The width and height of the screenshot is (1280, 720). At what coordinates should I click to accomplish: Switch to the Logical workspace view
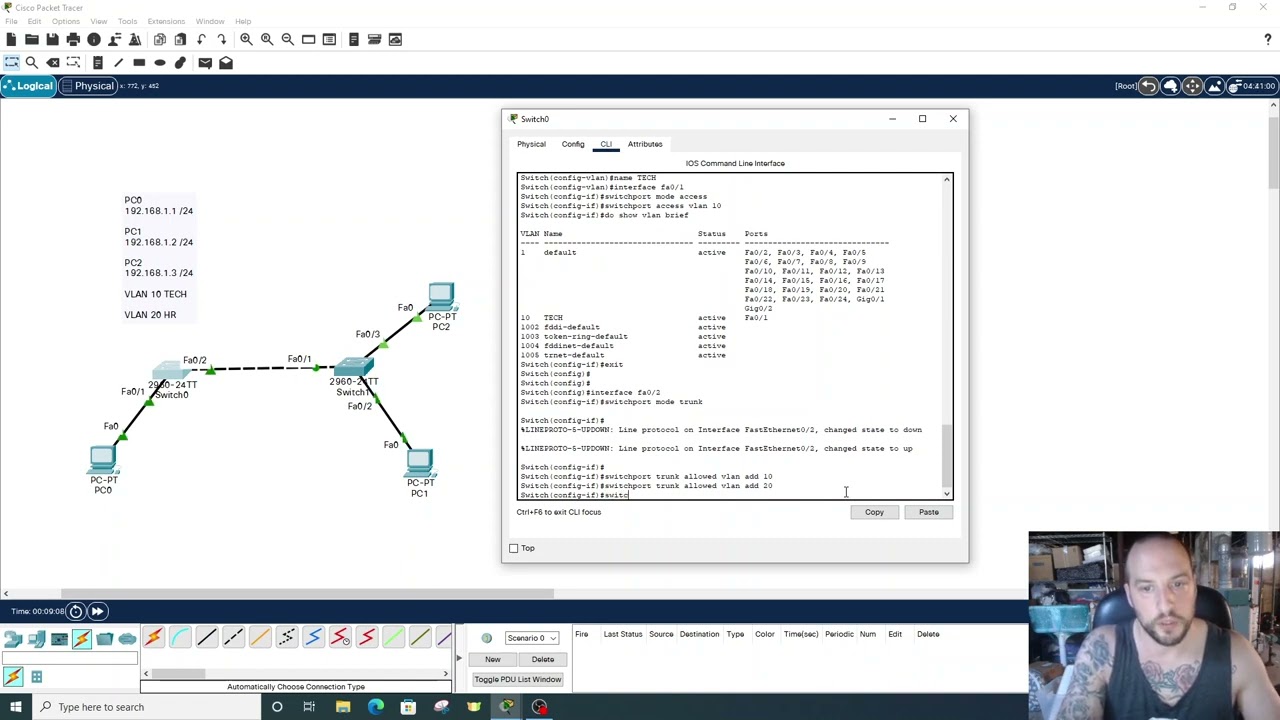tap(27, 86)
